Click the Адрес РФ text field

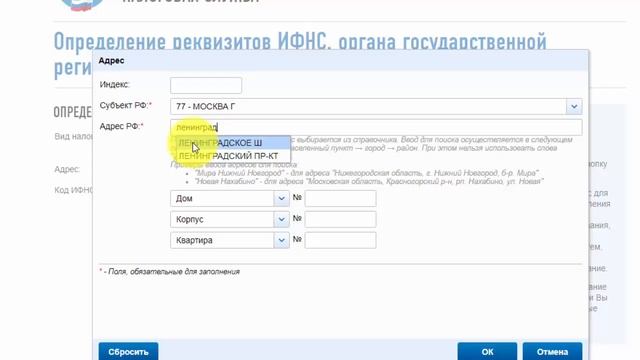pyautogui.click(x=376, y=127)
